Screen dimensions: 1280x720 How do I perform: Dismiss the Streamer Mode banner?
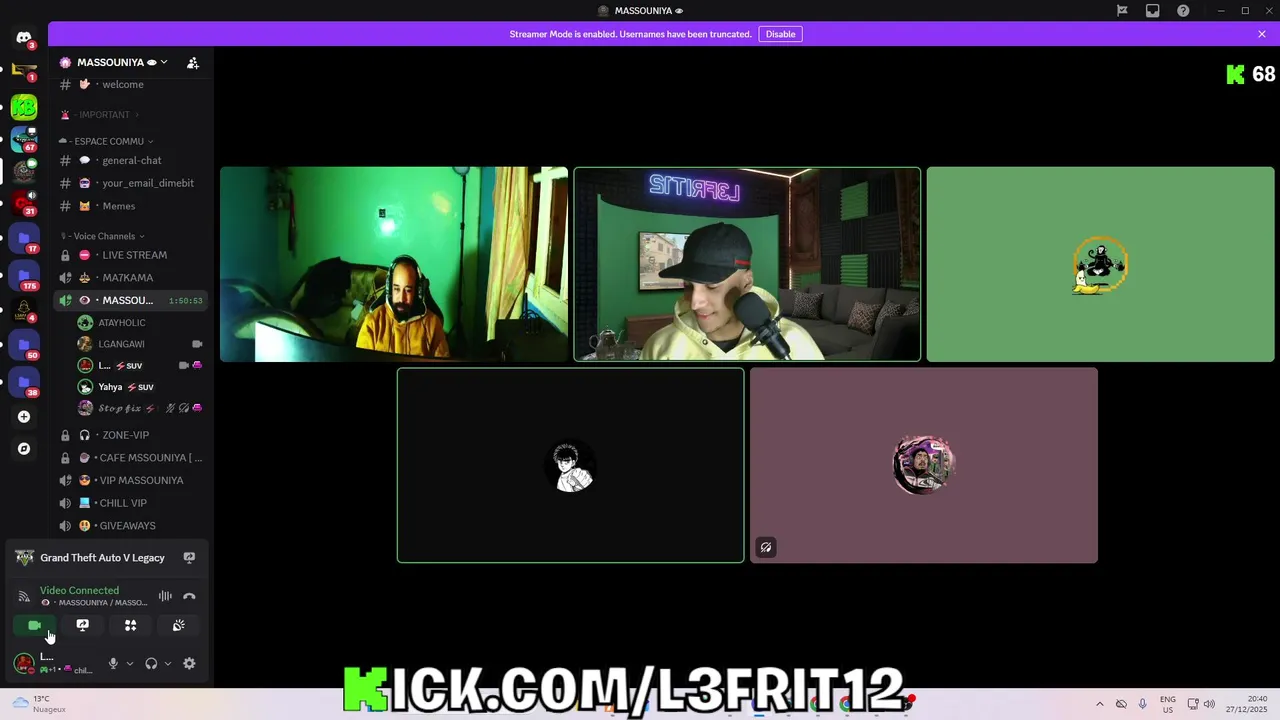(1262, 34)
